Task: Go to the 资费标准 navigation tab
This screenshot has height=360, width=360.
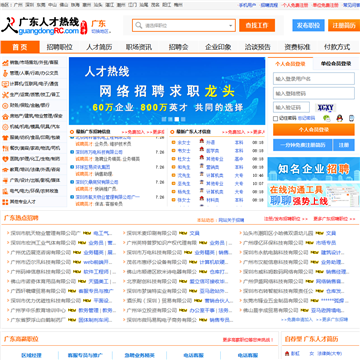Action: pyautogui.click(x=297, y=47)
